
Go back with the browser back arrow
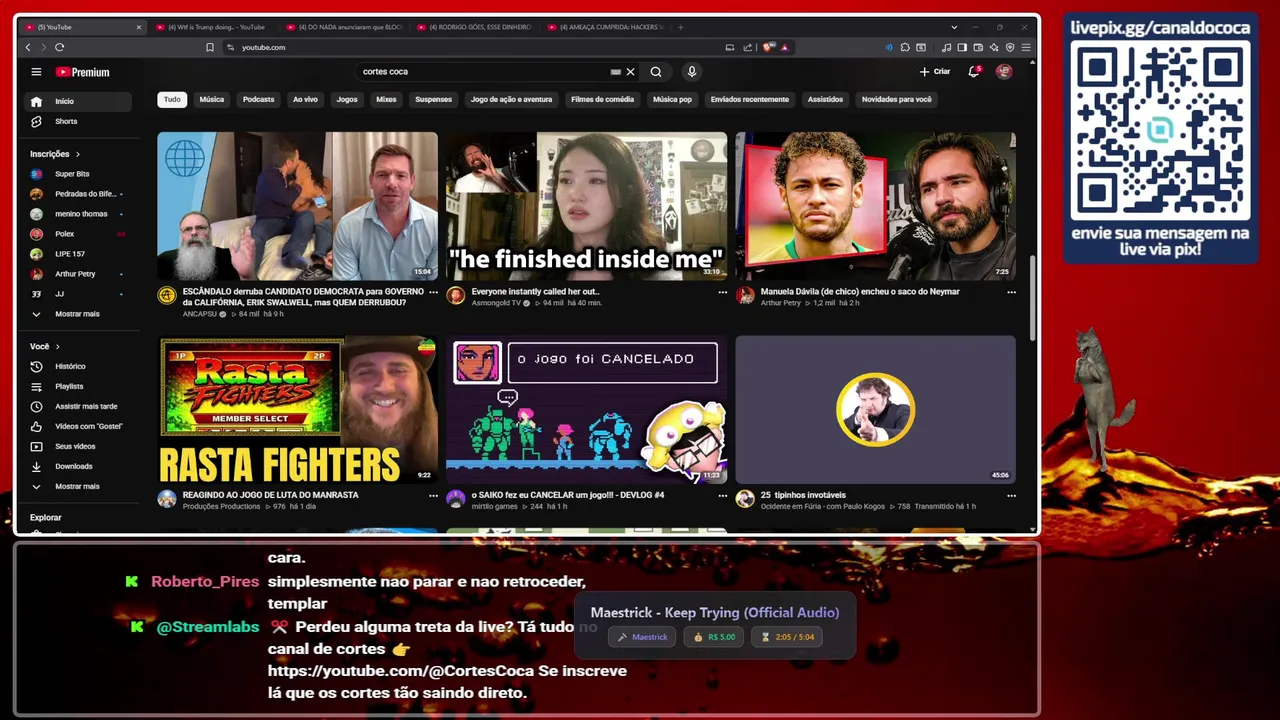coord(28,47)
